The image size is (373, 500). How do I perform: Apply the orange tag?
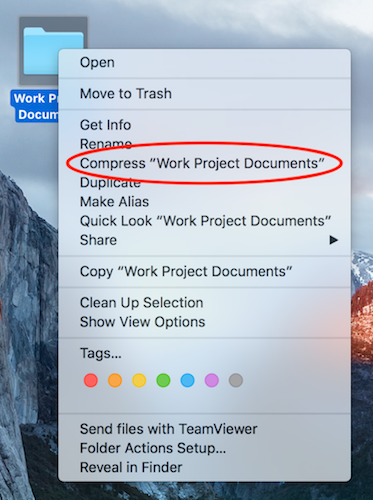(x=115, y=380)
